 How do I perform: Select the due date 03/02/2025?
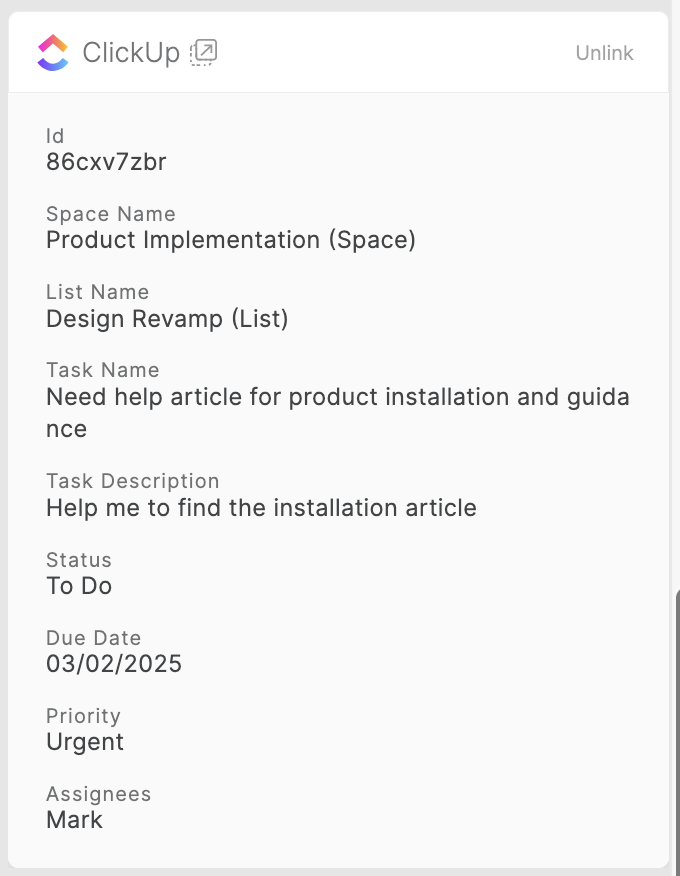point(114,664)
